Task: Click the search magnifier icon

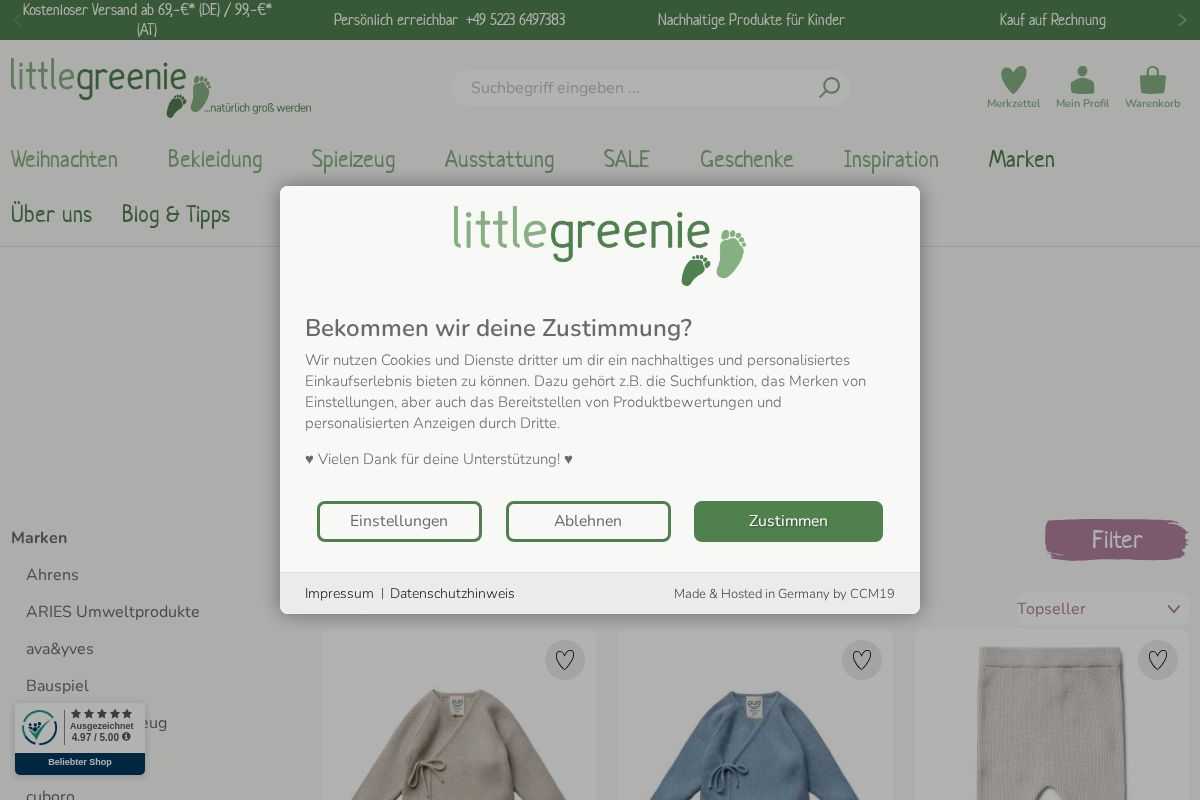Action: tap(829, 88)
